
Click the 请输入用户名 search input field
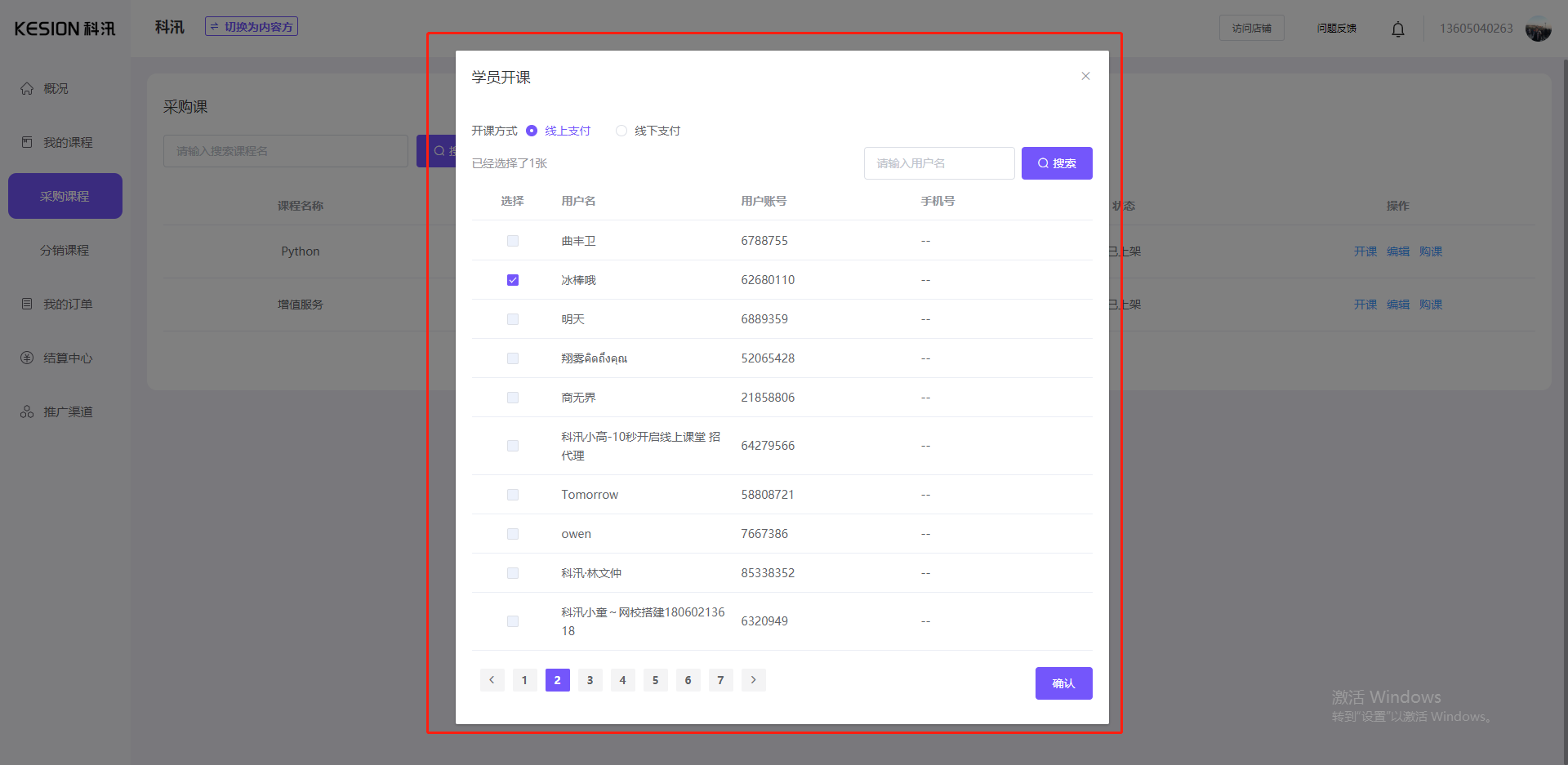[938, 162]
